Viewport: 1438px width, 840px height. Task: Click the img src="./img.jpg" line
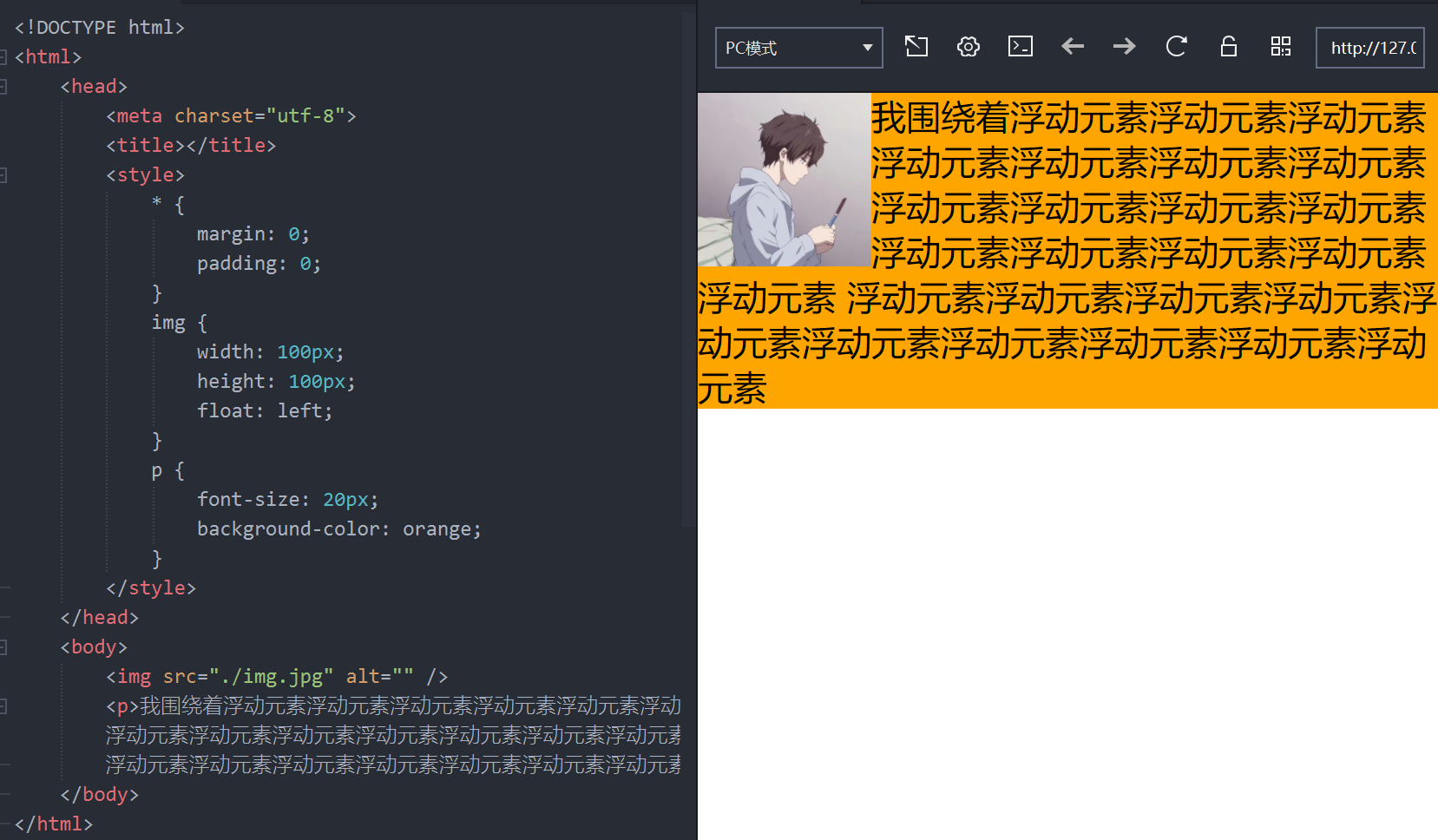pyautogui.click(x=277, y=676)
